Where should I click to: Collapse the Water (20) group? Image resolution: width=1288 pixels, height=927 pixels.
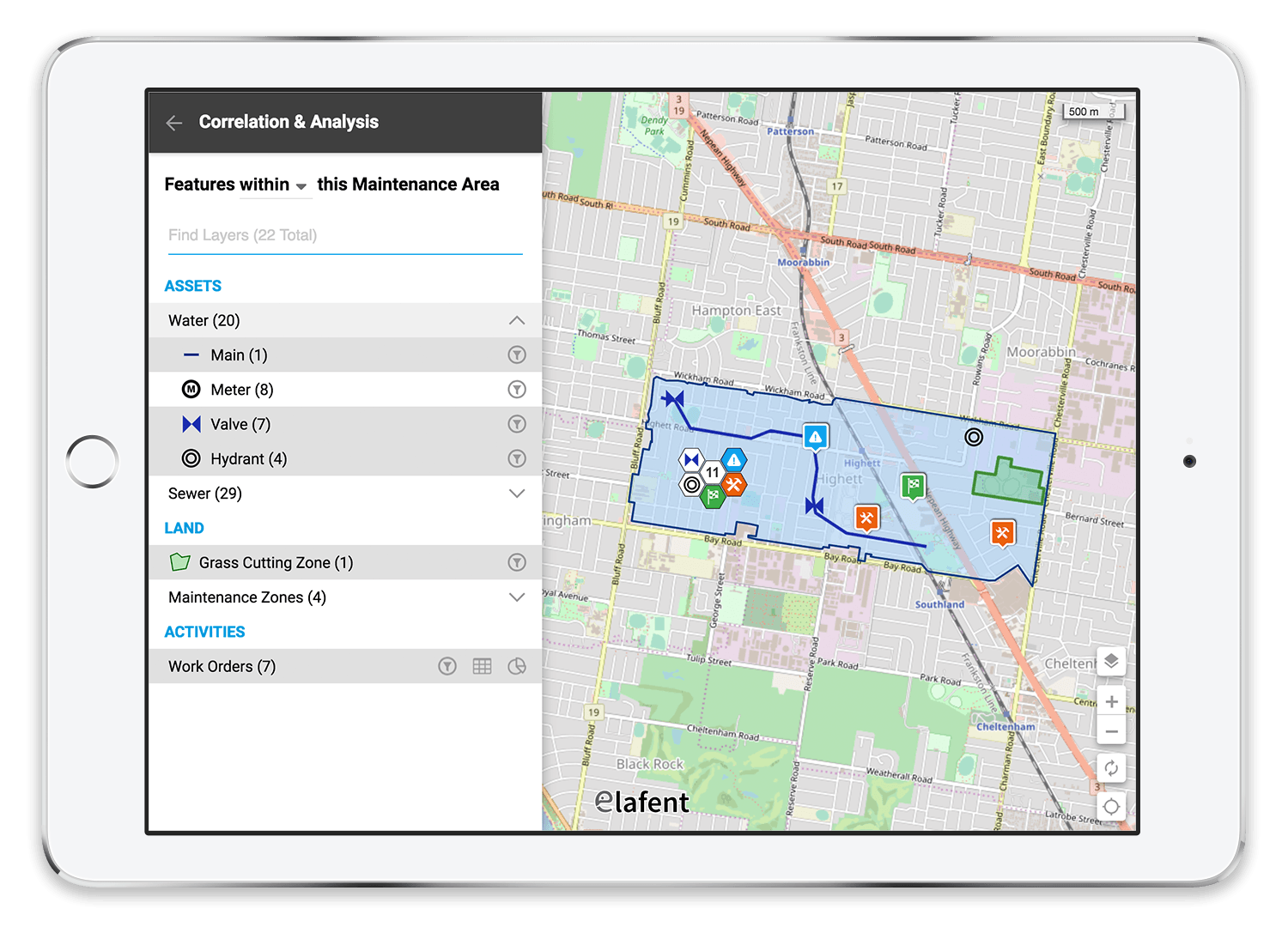click(516, 320)
